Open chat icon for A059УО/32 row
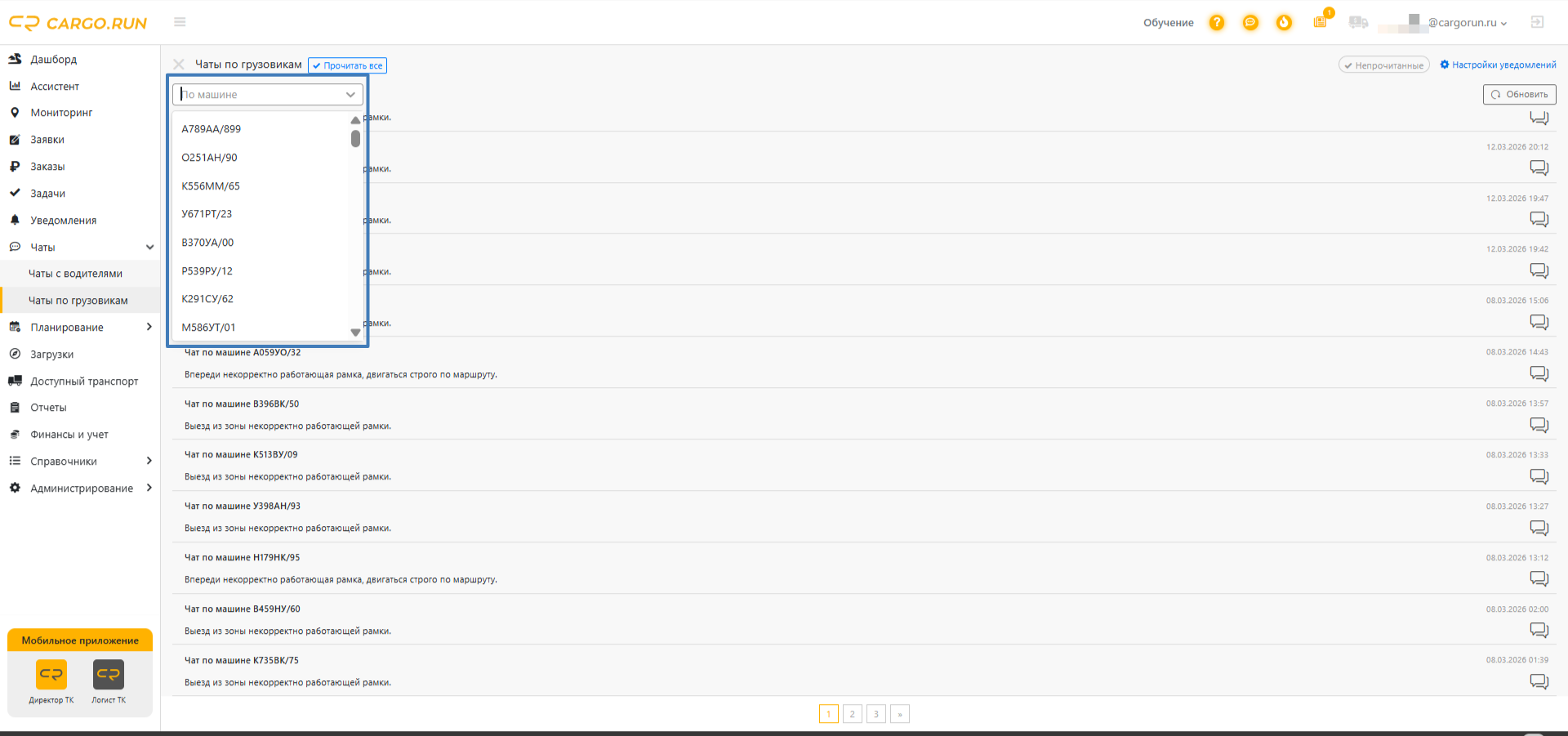The height and width of the screenshot is (736, 1568). click(x=1539, y=373)
